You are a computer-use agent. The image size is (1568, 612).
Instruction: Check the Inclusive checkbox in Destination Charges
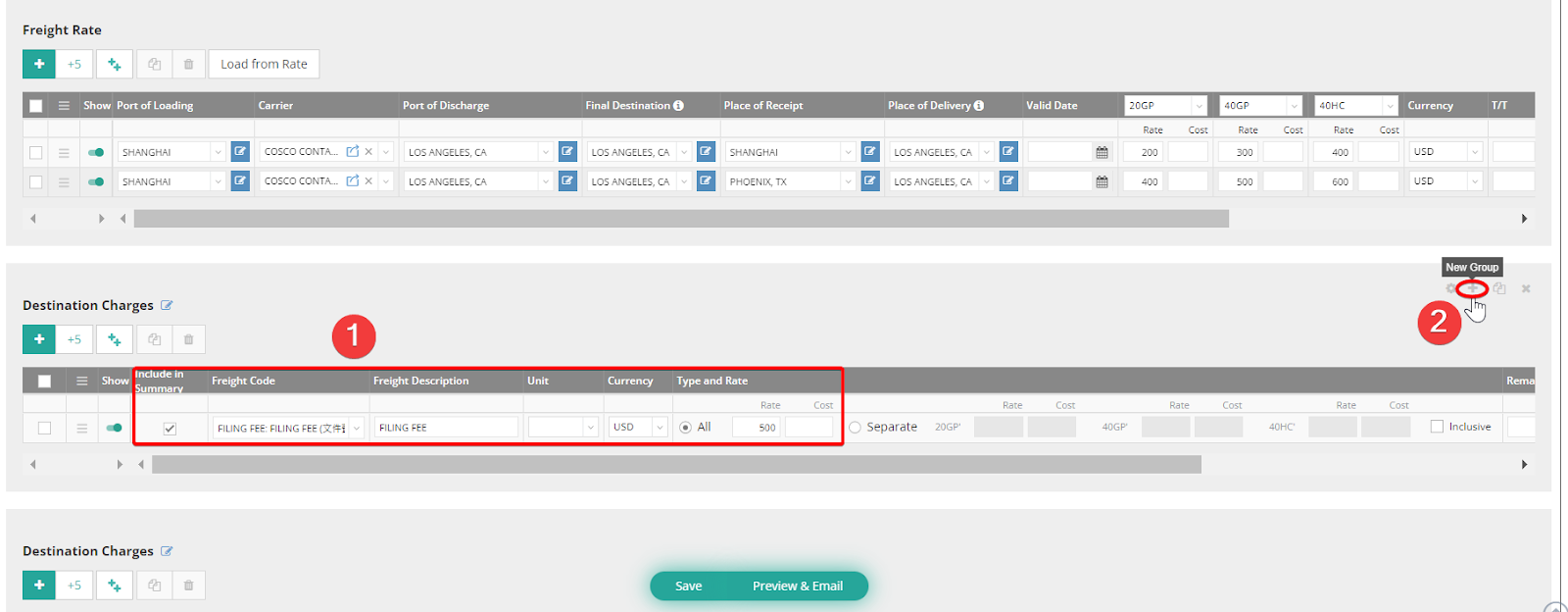click(1437, 427)
